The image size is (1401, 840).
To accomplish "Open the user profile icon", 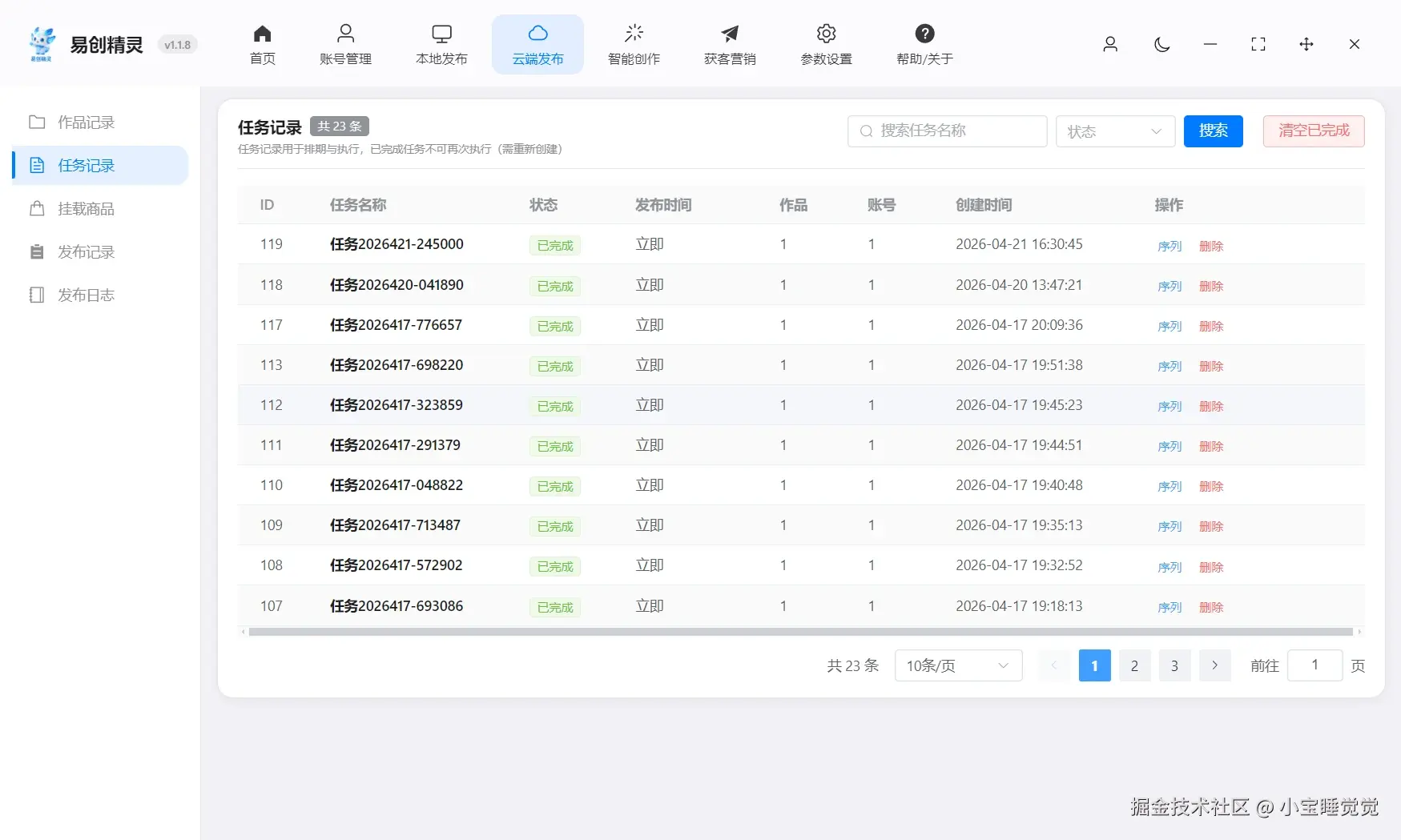I will click(1110, 45).
